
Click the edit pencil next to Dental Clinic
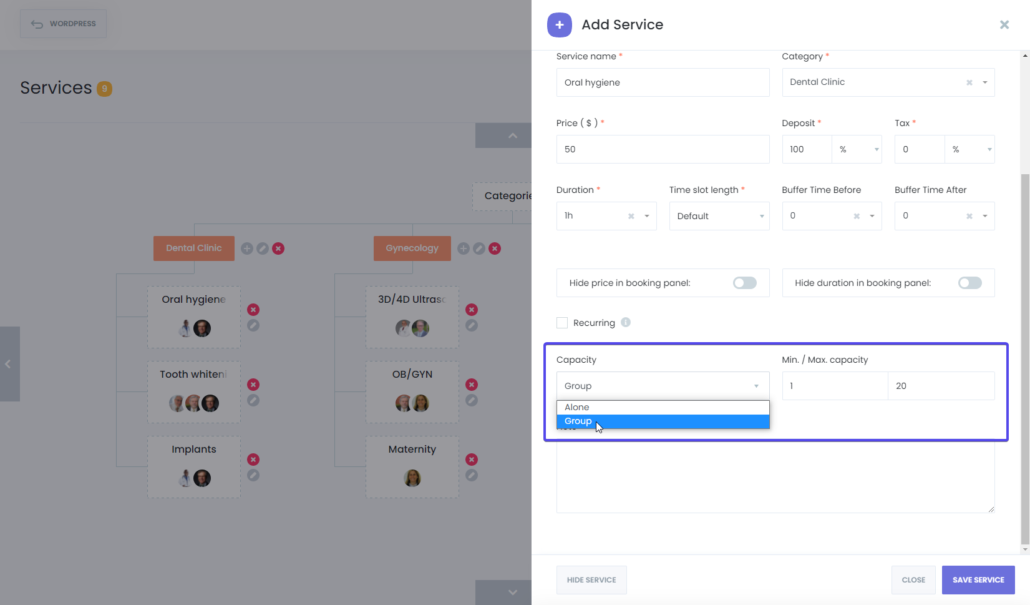263,248
